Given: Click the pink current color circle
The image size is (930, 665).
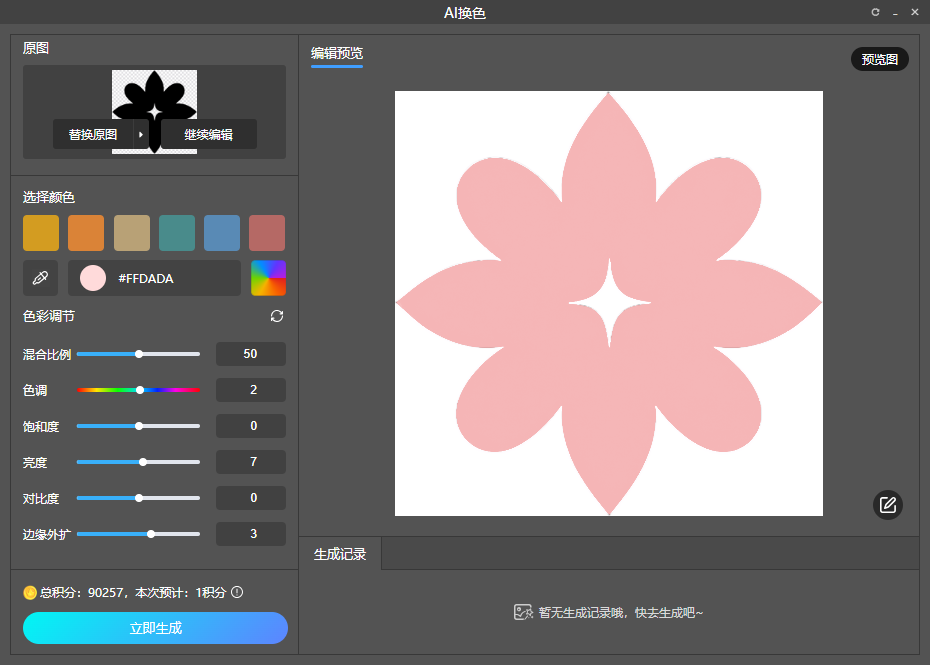Looking at the screenshot, I should pyautogui.click(x=93, y=278).
